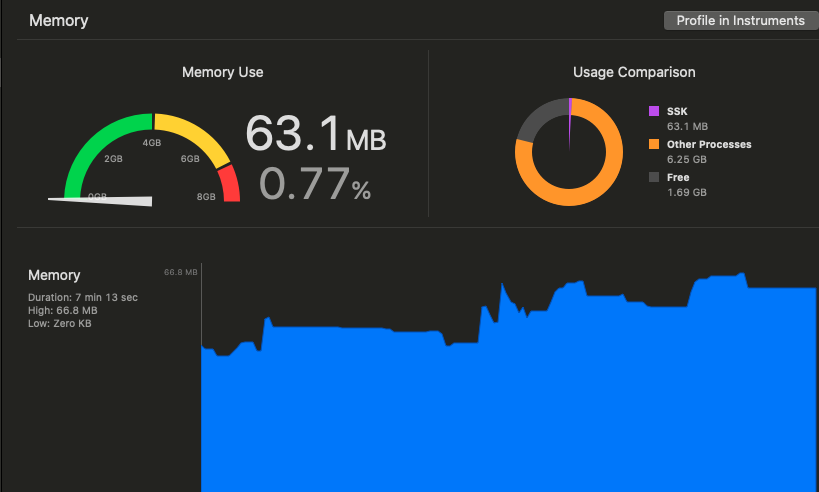Click the orange Other Processes legend swatch
This screenshot has height=492, width=819.
(653, 144)
